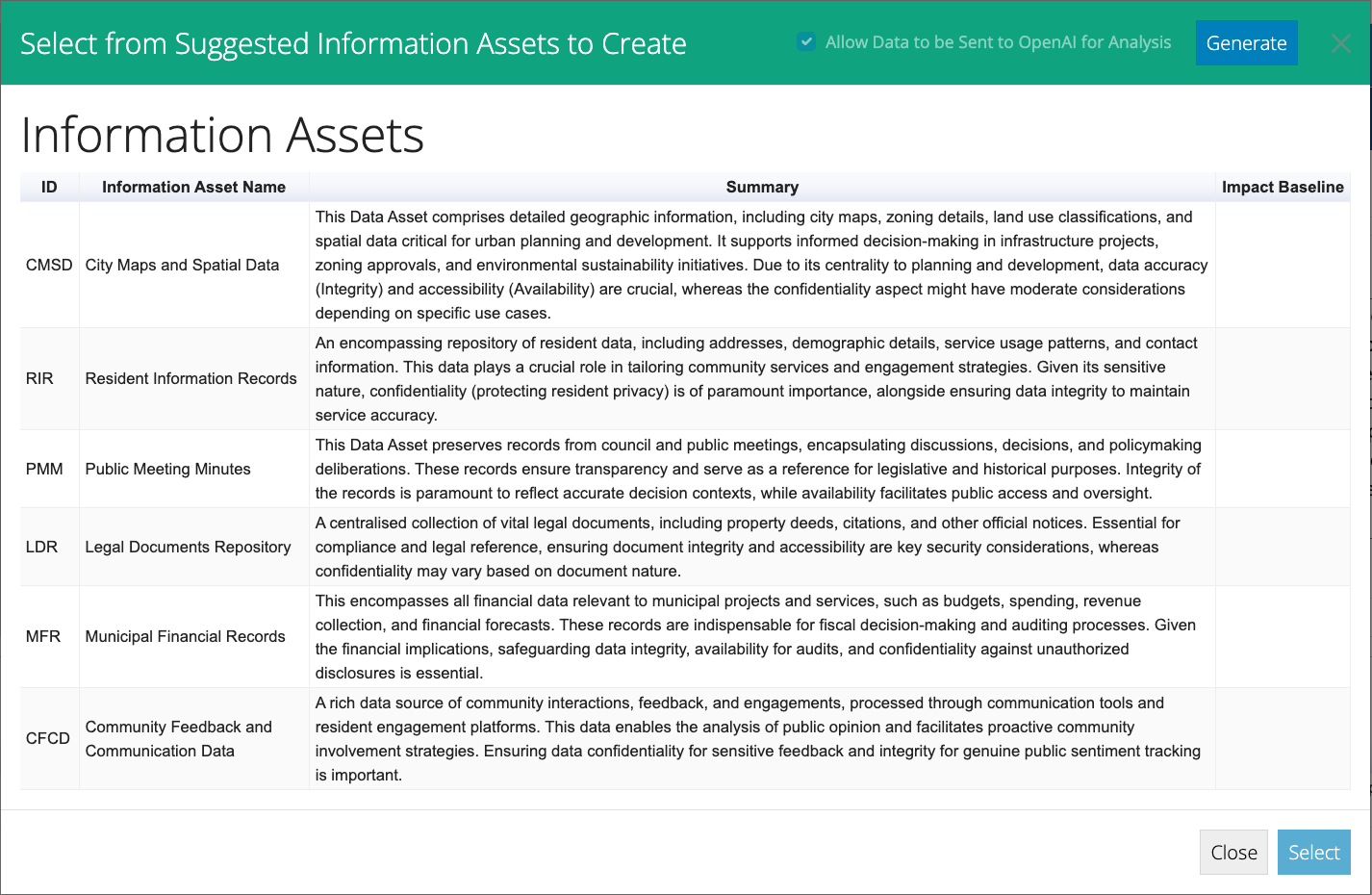Pick the Public Meeting Minutes asset
The image size is (1372, 895).
point(167,469)
